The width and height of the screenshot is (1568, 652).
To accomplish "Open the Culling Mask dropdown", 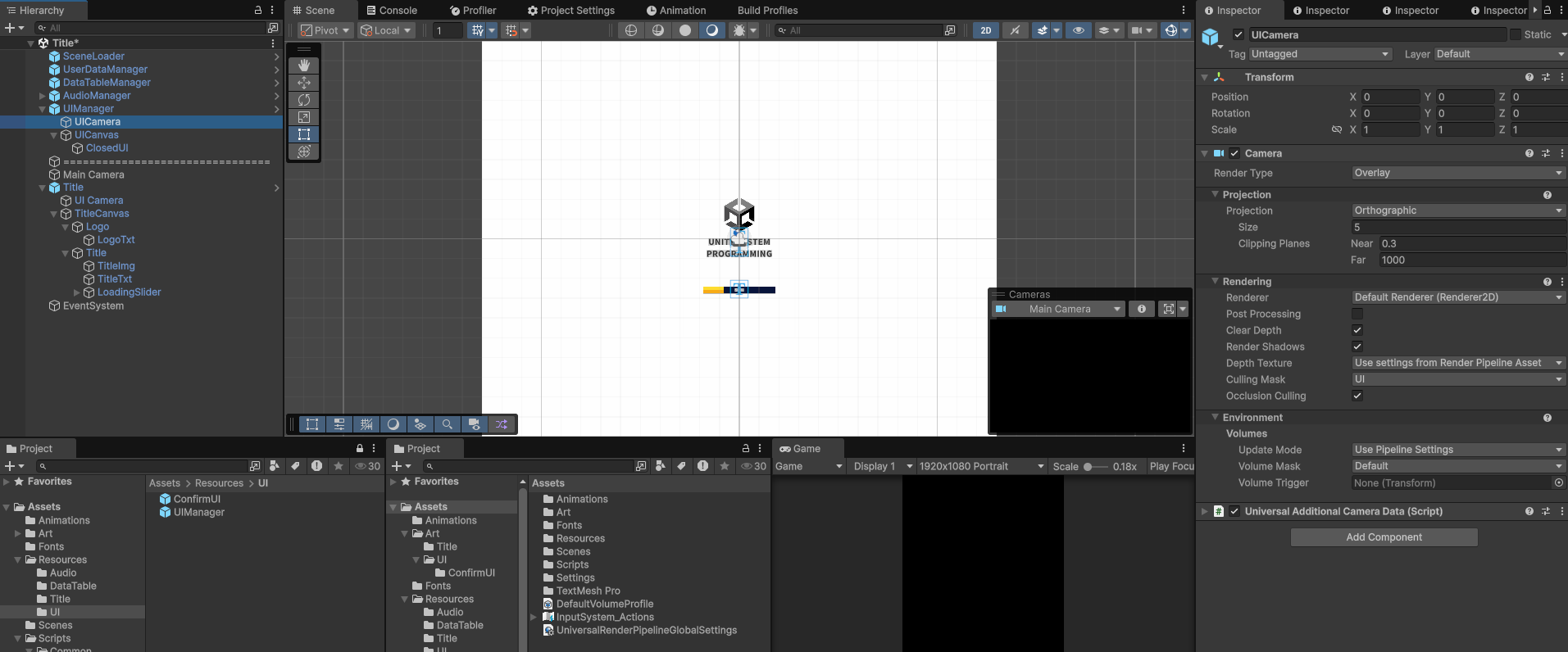I will click(x=1459, y=379).
